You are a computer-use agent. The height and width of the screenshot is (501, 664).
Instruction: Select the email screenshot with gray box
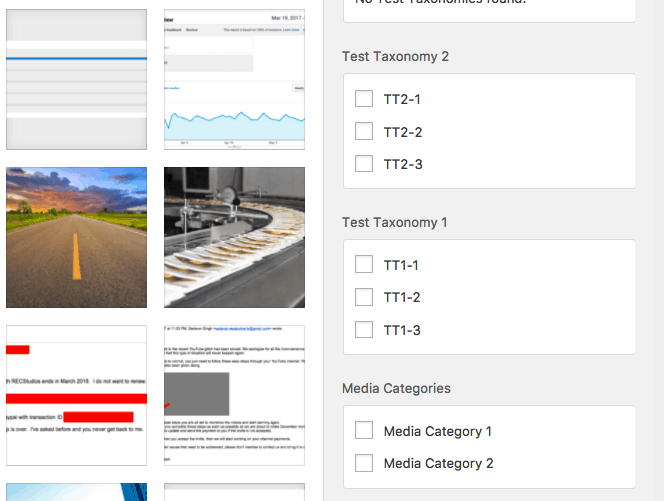234,395
